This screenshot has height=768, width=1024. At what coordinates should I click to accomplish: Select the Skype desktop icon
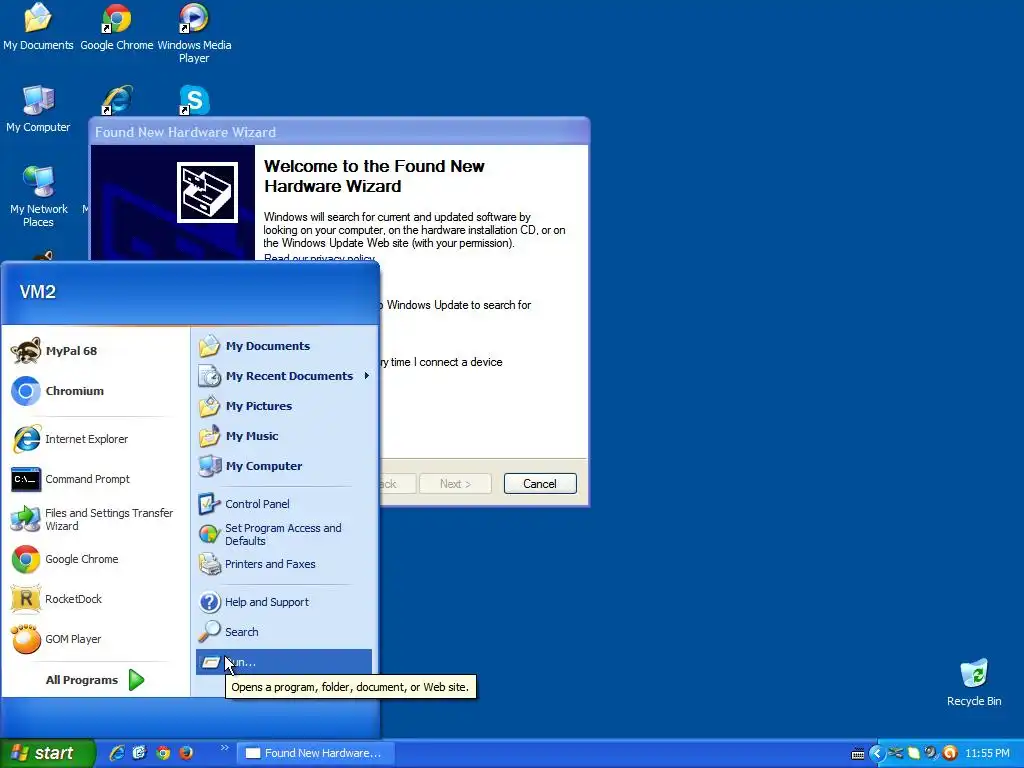click(x=194, y=100)
